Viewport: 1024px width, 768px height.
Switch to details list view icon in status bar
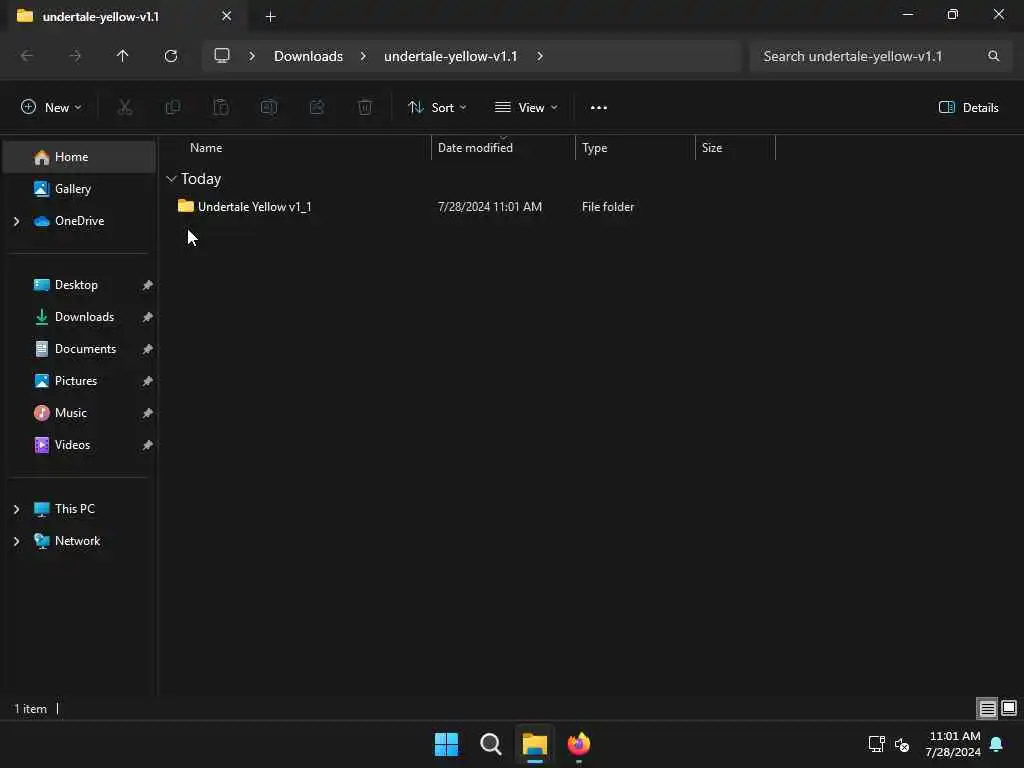tap(987, 708)
